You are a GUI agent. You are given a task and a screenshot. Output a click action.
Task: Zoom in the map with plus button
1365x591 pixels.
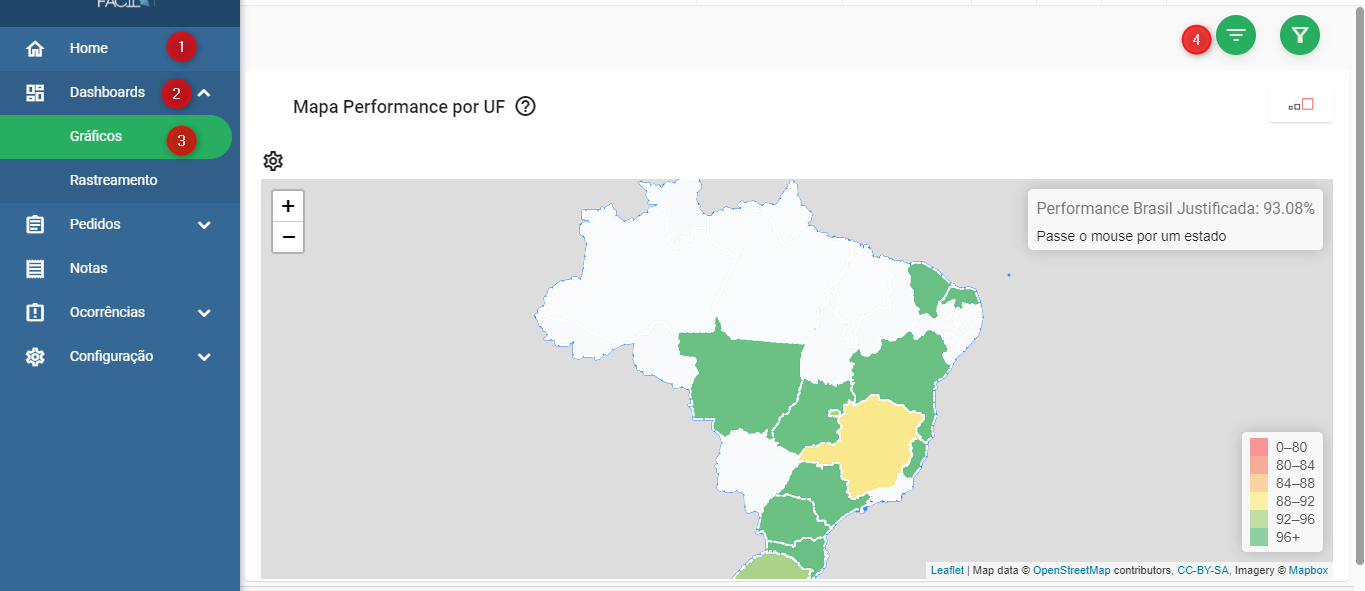288,206
